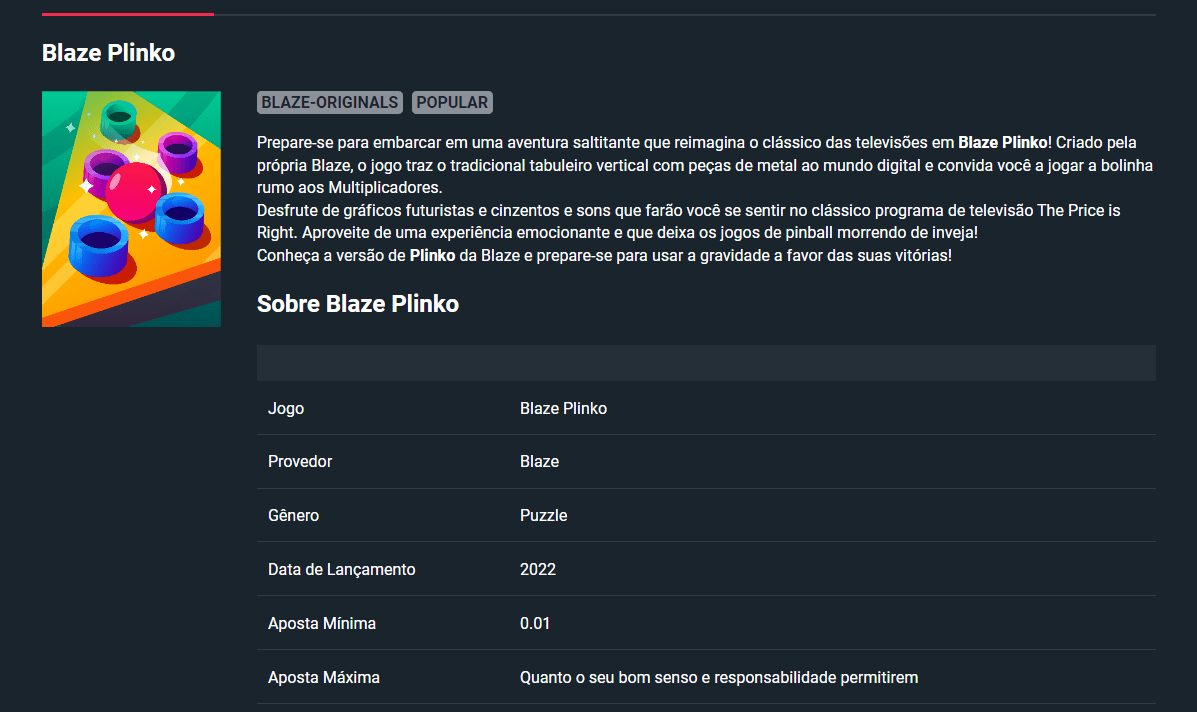Click the bold Blaze Plinko text in description
Screen dimensions: 1197x712
coord(1002,143)
